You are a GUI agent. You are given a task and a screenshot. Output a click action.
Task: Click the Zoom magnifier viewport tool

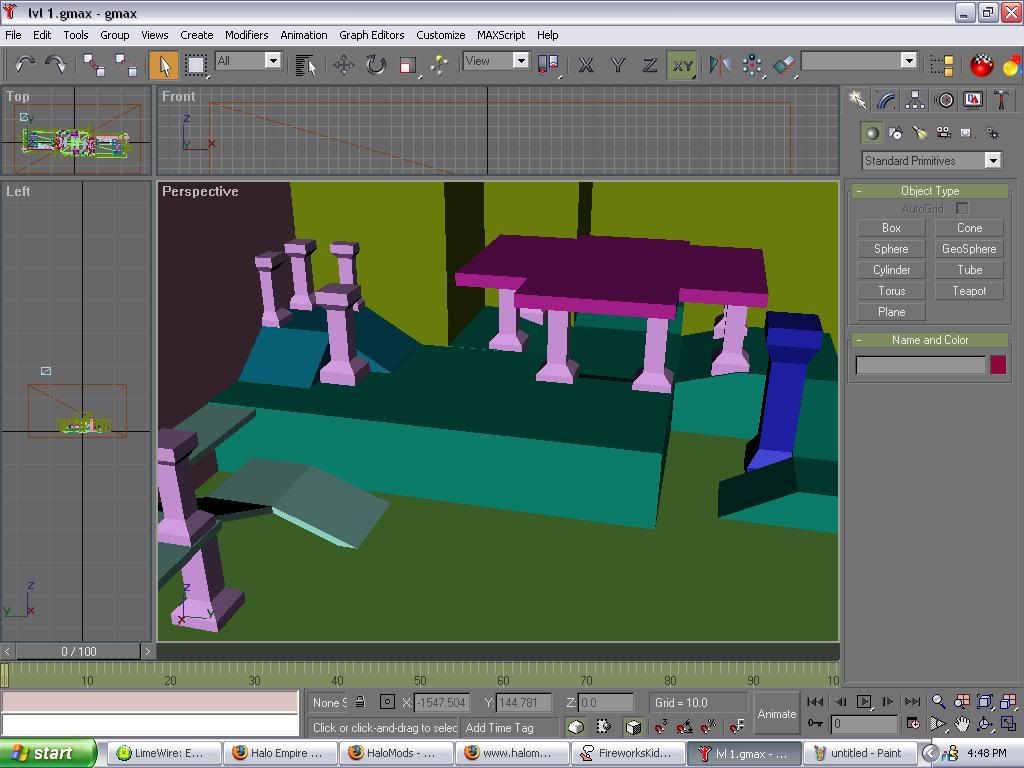[x=938, y=701]
